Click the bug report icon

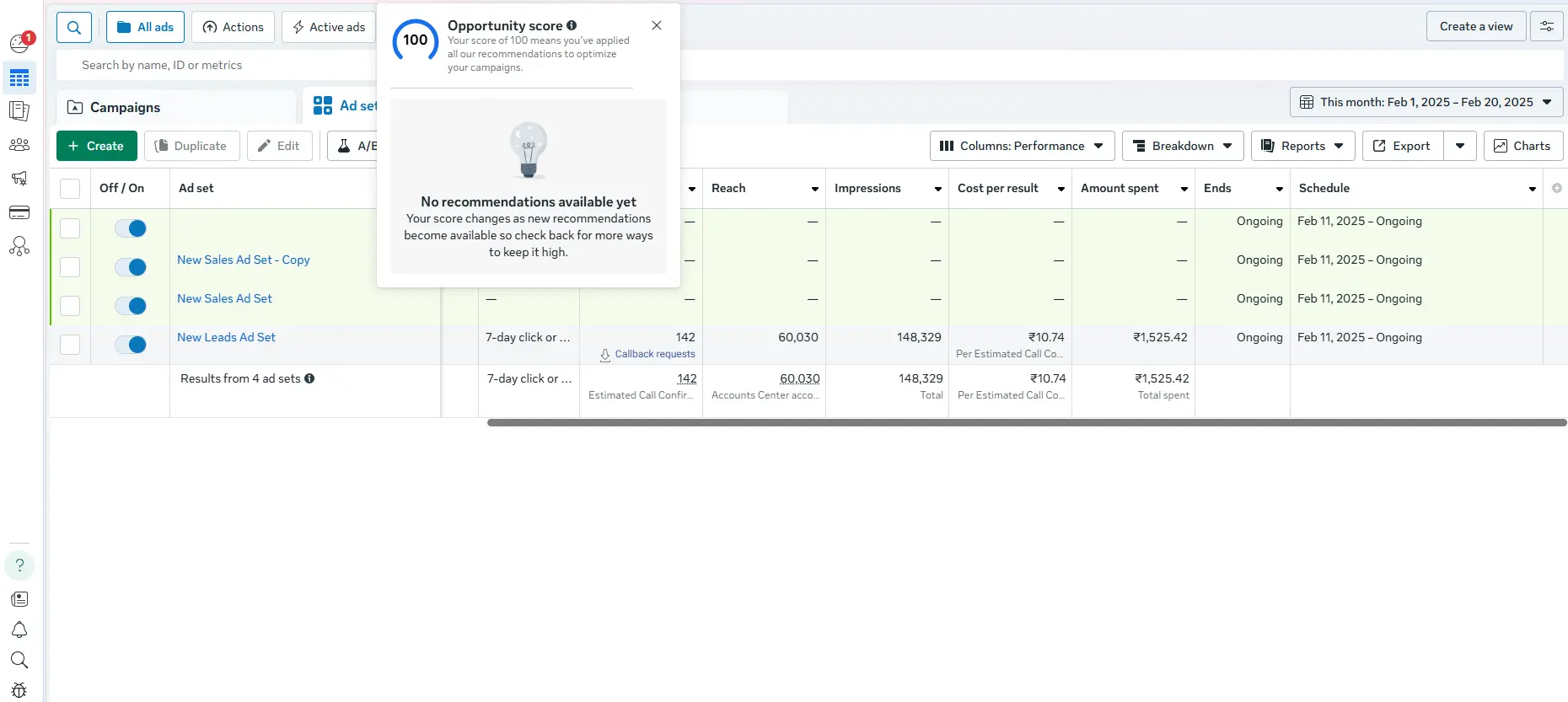tap(19, 690)
